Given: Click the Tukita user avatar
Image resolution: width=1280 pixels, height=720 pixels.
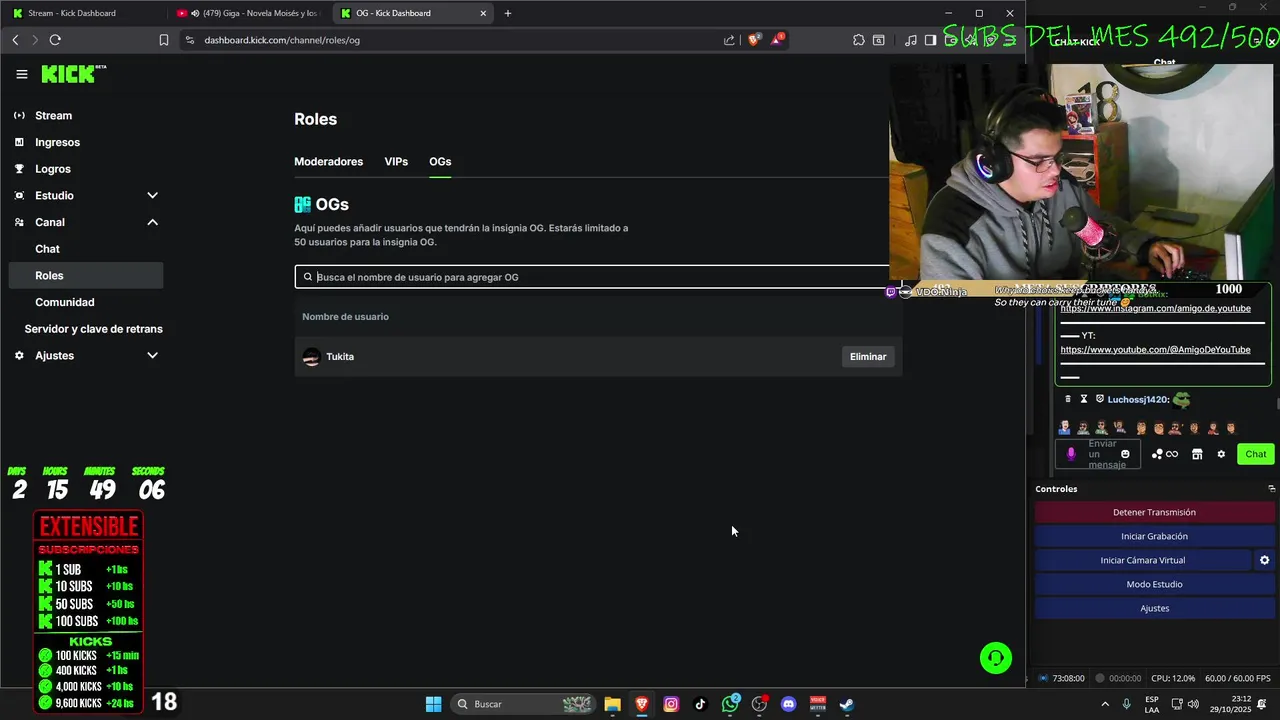Looking at the screenshot, I should (x=311, y=357).
